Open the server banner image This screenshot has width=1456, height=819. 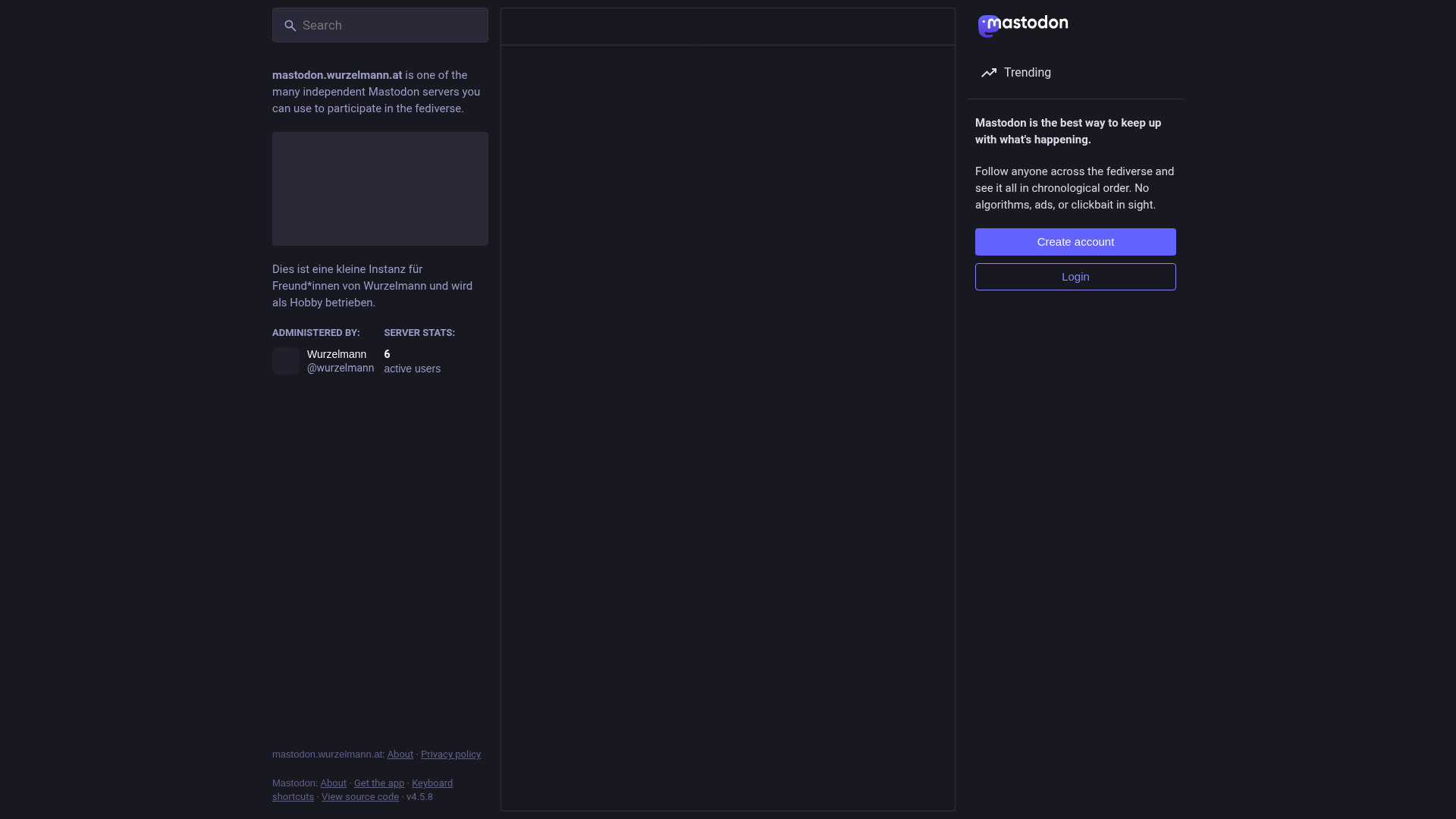(380, 189)
